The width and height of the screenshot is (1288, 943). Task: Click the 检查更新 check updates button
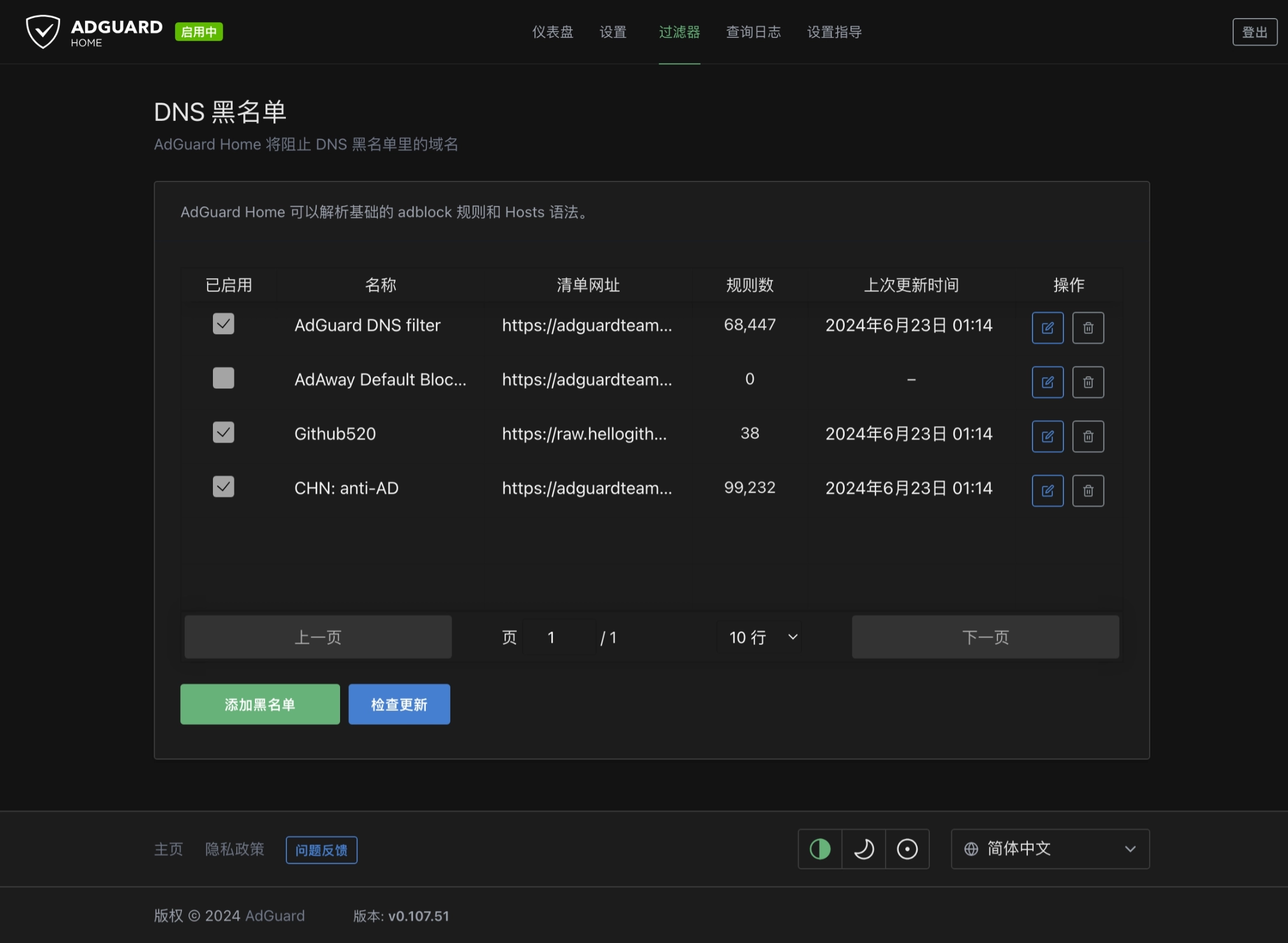click(400, 704)
